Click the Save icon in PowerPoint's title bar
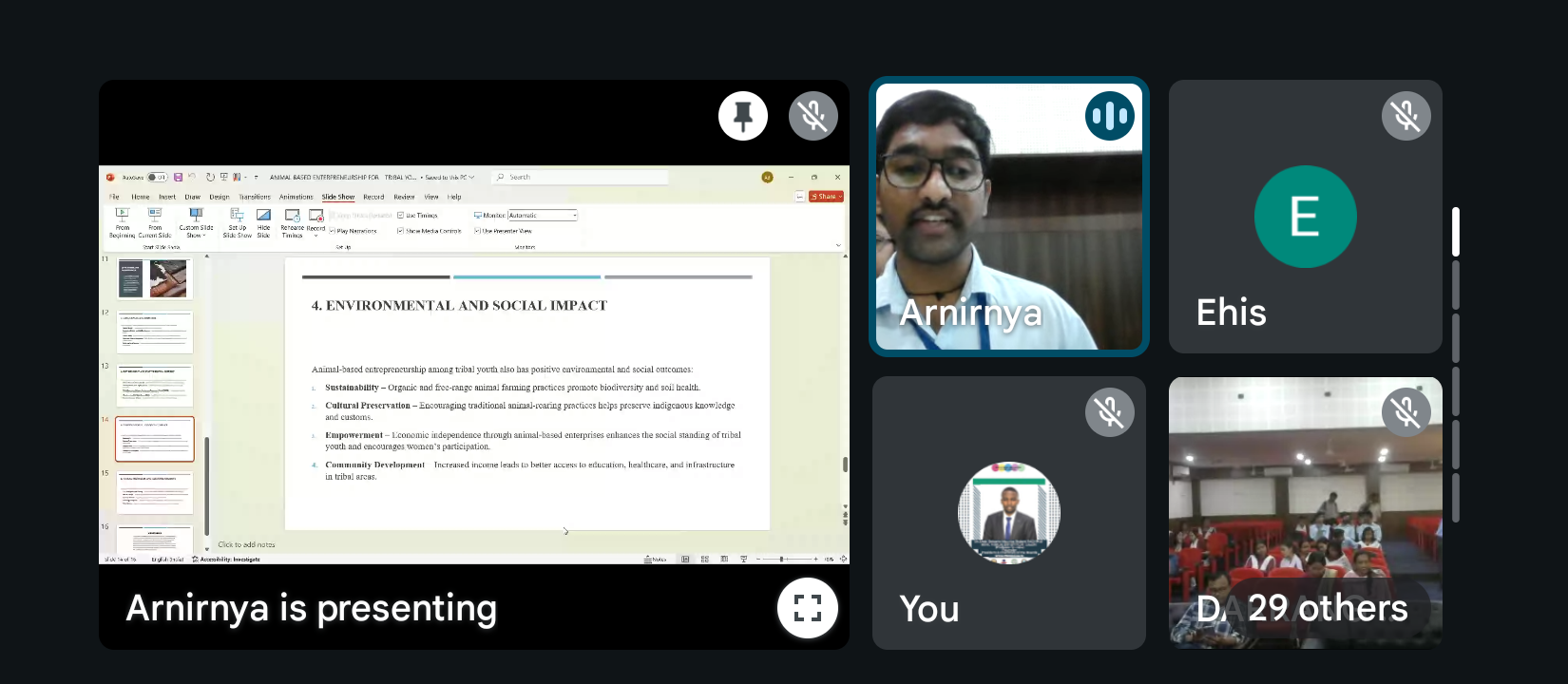The width and height of the screenshot is (1568, 684). click(x=178, y=178)
